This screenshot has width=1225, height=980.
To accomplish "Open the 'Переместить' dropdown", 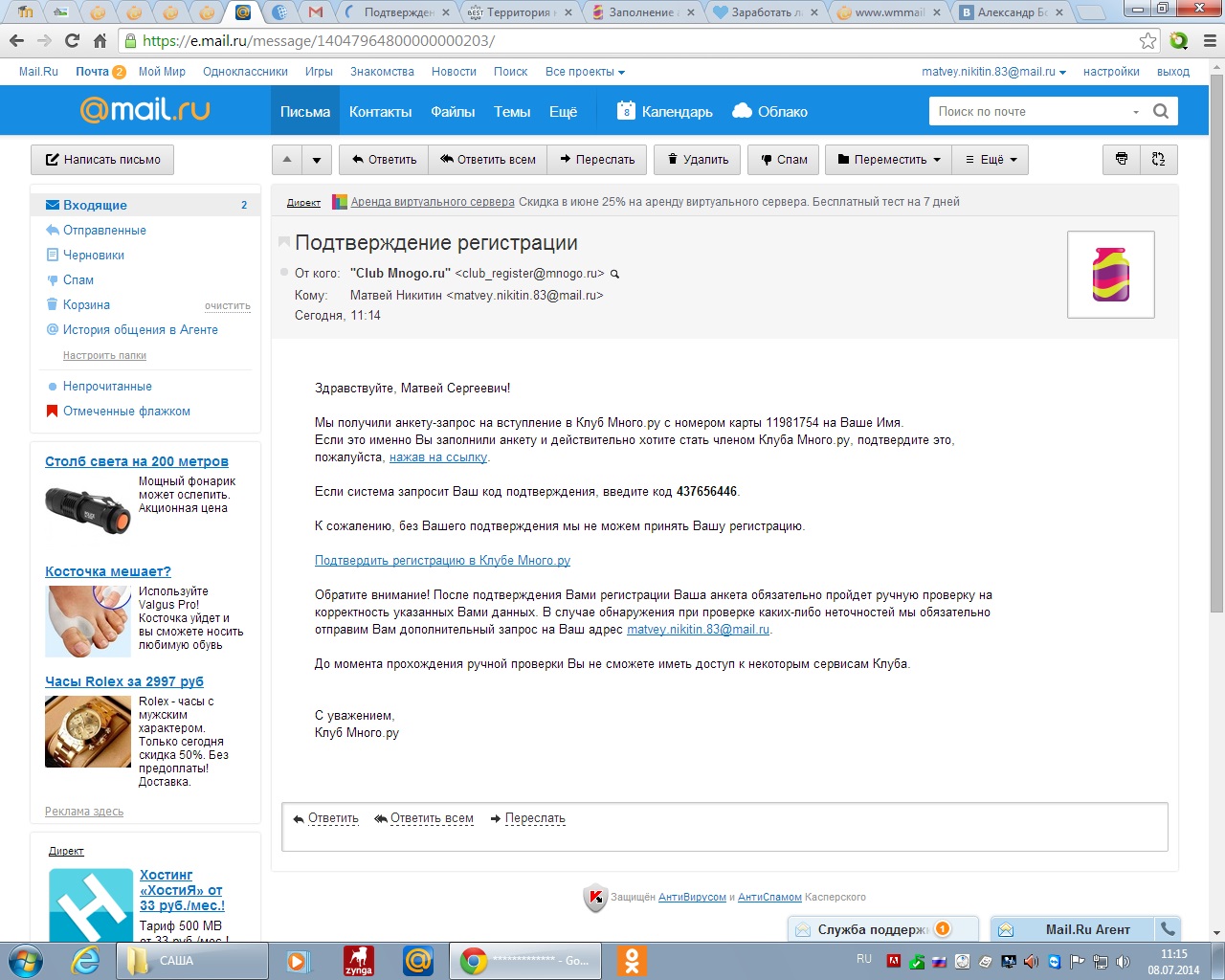I will tap(889, 159).
